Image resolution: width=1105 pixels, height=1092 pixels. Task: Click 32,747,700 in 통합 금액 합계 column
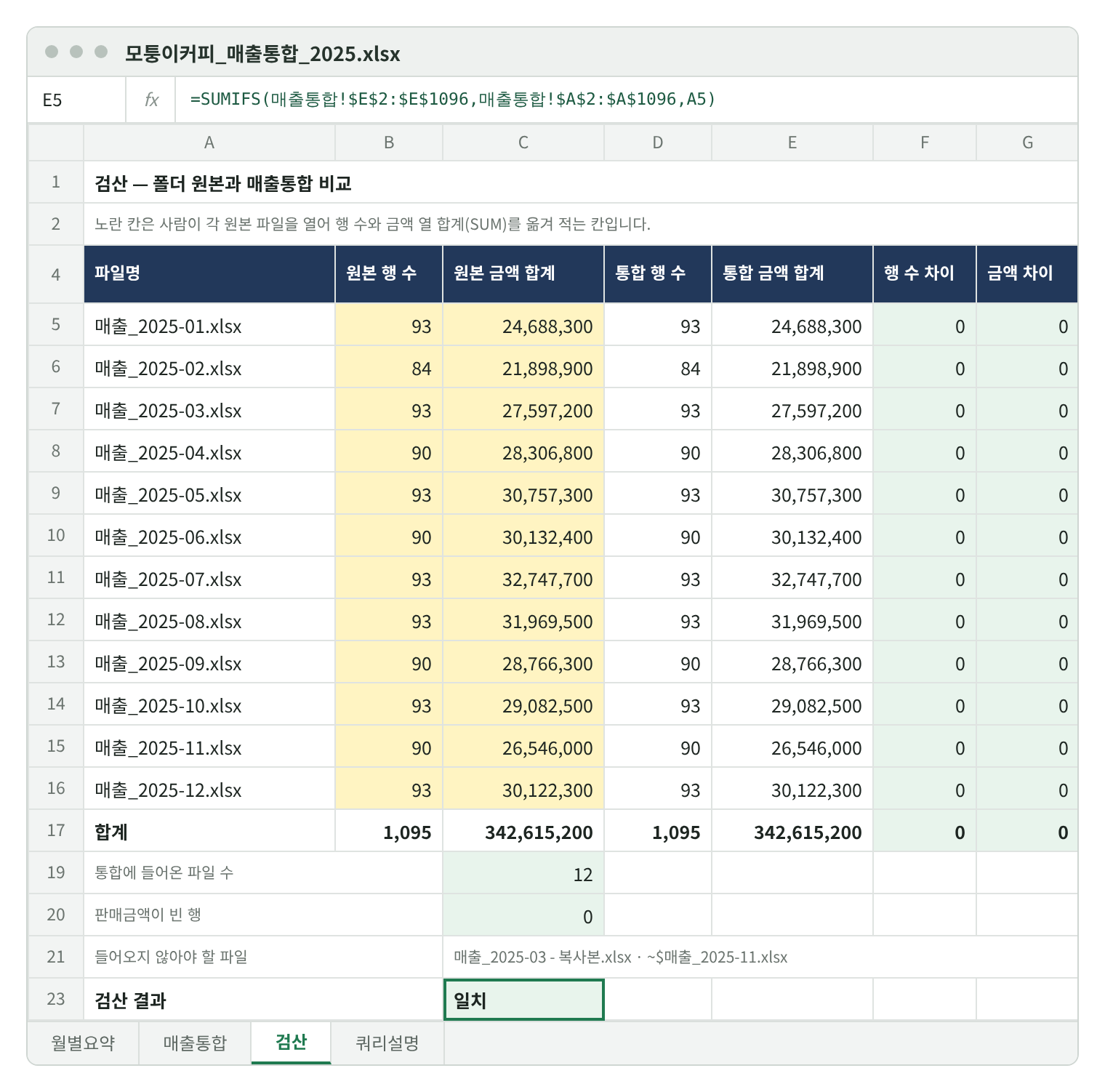tap(792, 578)
